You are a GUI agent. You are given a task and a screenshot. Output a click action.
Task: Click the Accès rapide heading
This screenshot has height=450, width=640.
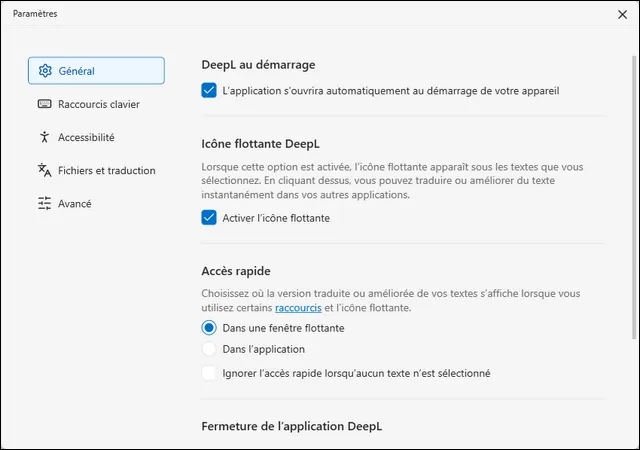[236, 271]
